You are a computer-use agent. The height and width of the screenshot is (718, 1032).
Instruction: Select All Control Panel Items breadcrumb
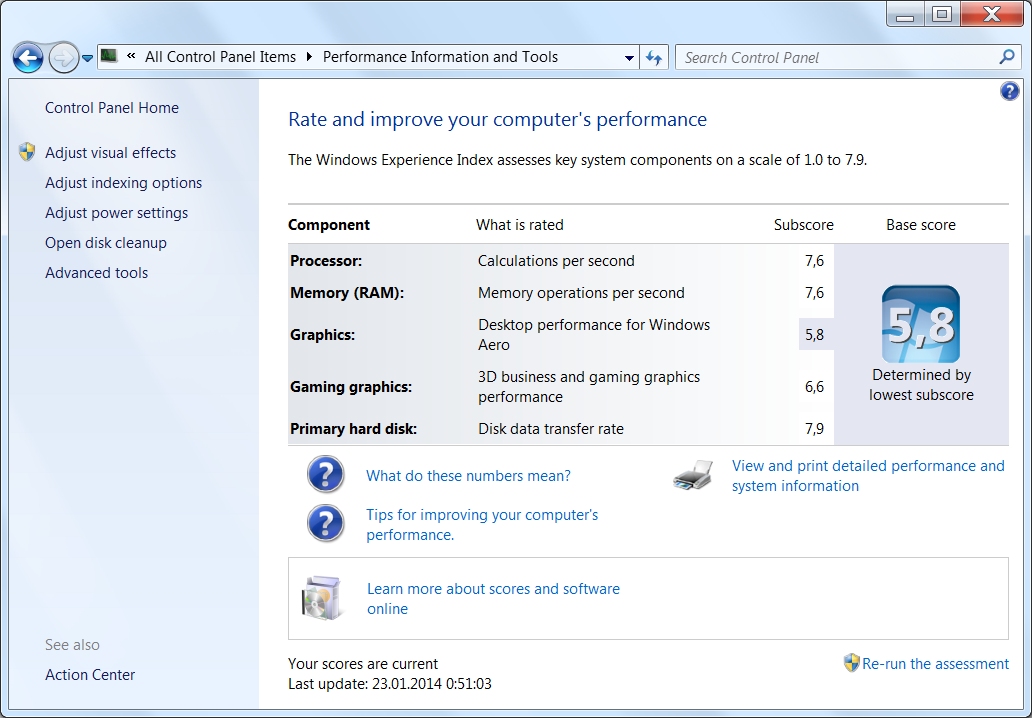[x=220, y=57]
